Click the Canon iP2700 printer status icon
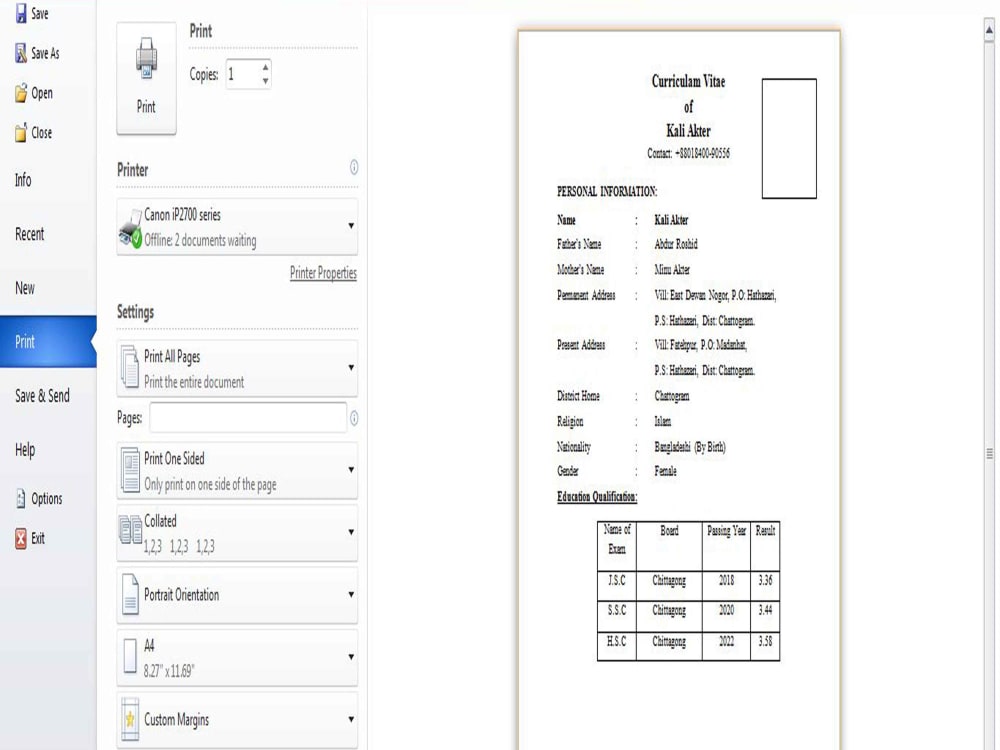Image resolution: width=1000 pixels, height=750 pixels. [131, 228]
